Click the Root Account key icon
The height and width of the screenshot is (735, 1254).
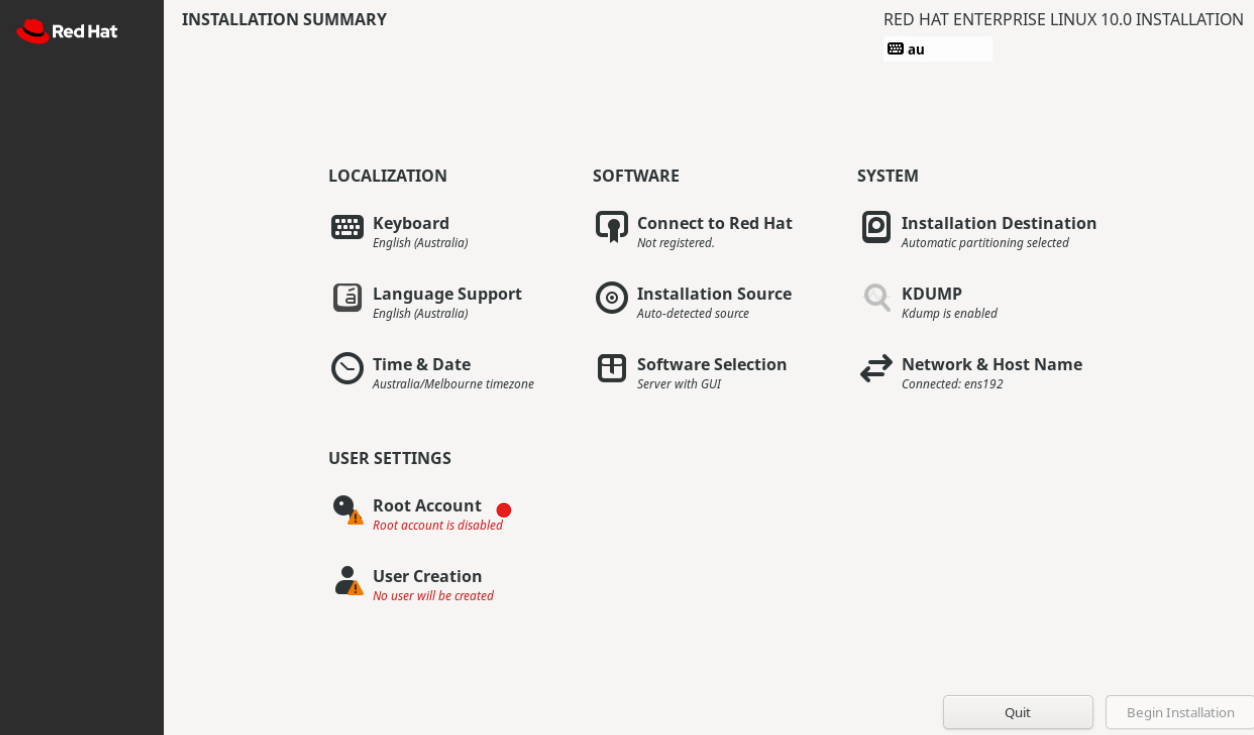pyautogui.click(x=347, y=510)
